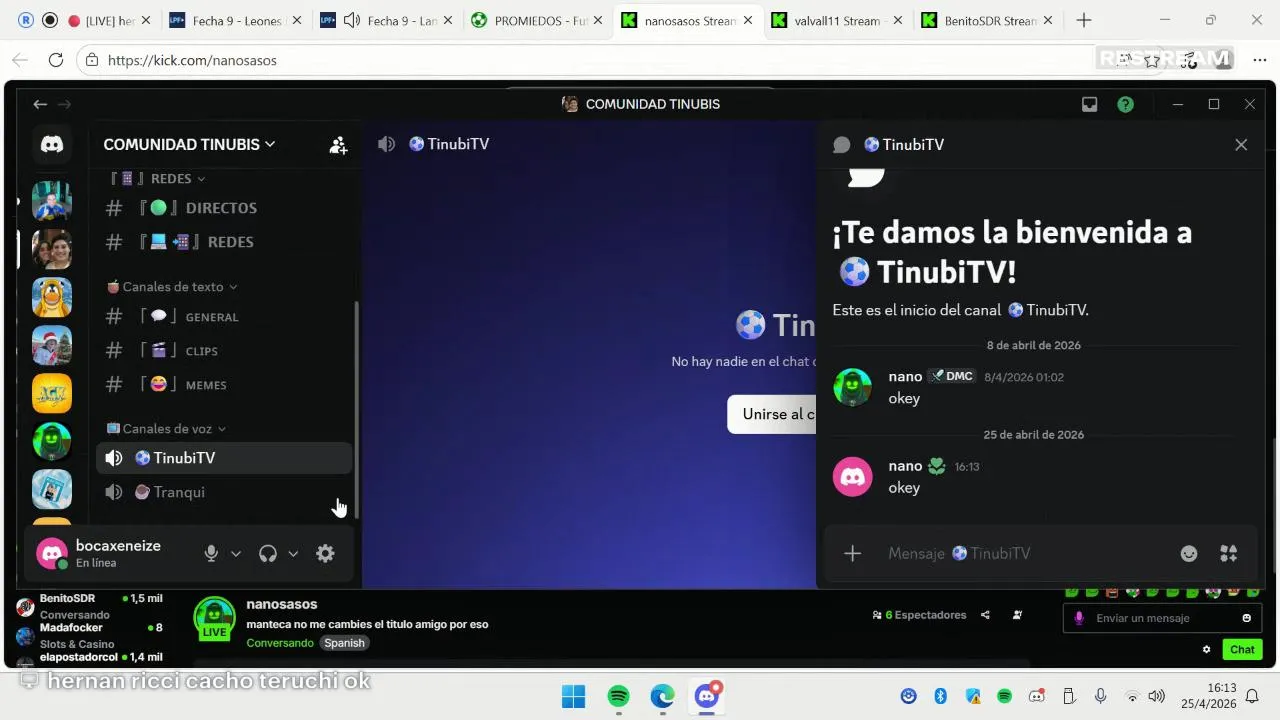
Task: Deafen with the headphones icon
Action: pyautogui.click(x=267, y=553)
